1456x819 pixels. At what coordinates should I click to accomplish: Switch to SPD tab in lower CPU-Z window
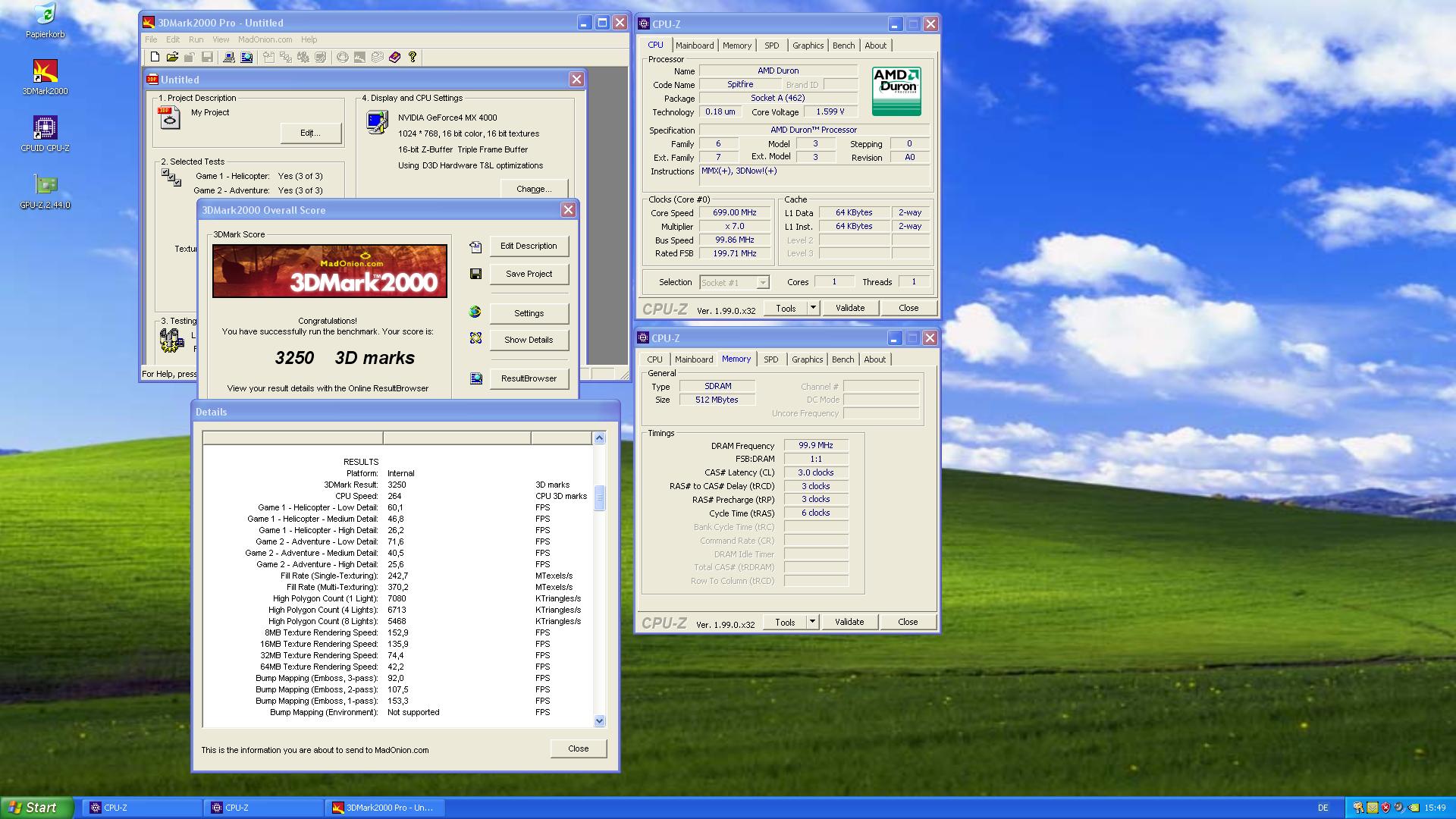tap(771, 359)
